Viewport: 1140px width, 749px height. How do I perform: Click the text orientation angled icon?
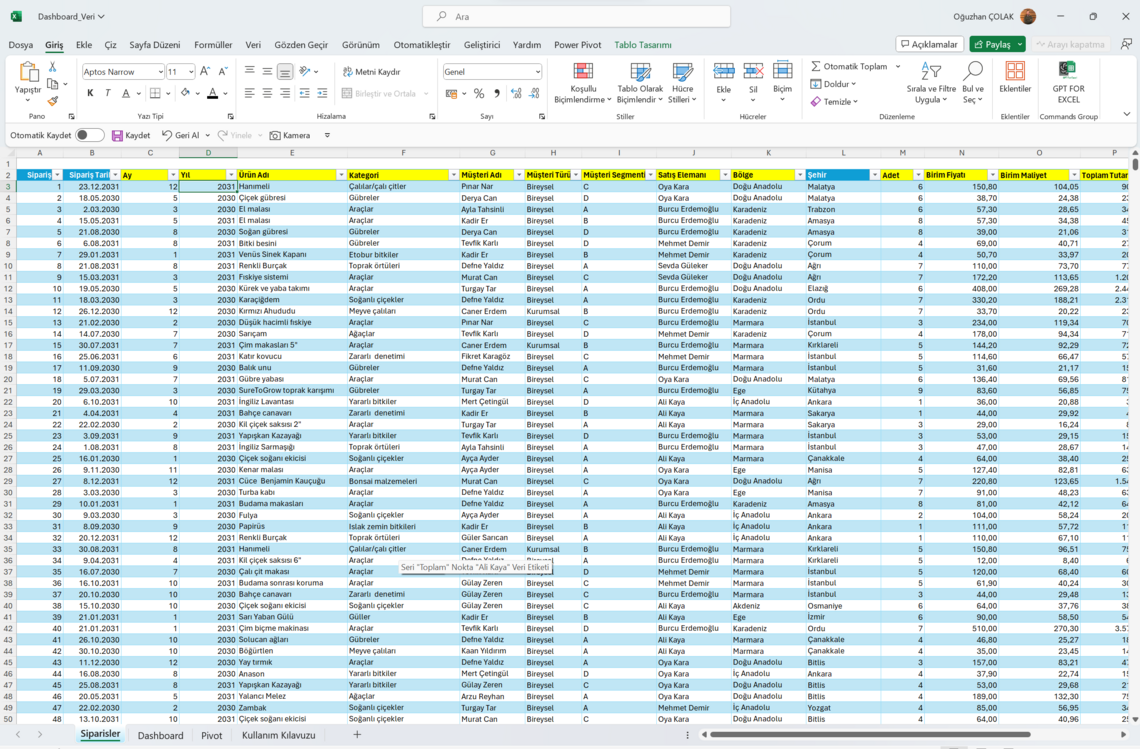point(305,71)
